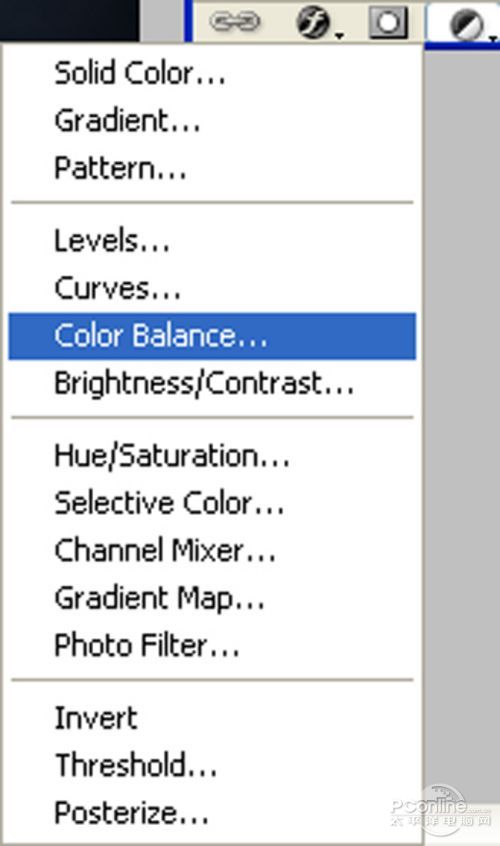Image resolution: width=500 pixels, height=846 pixels.
Task: Click the link layers chain icon
Action: 235,22
